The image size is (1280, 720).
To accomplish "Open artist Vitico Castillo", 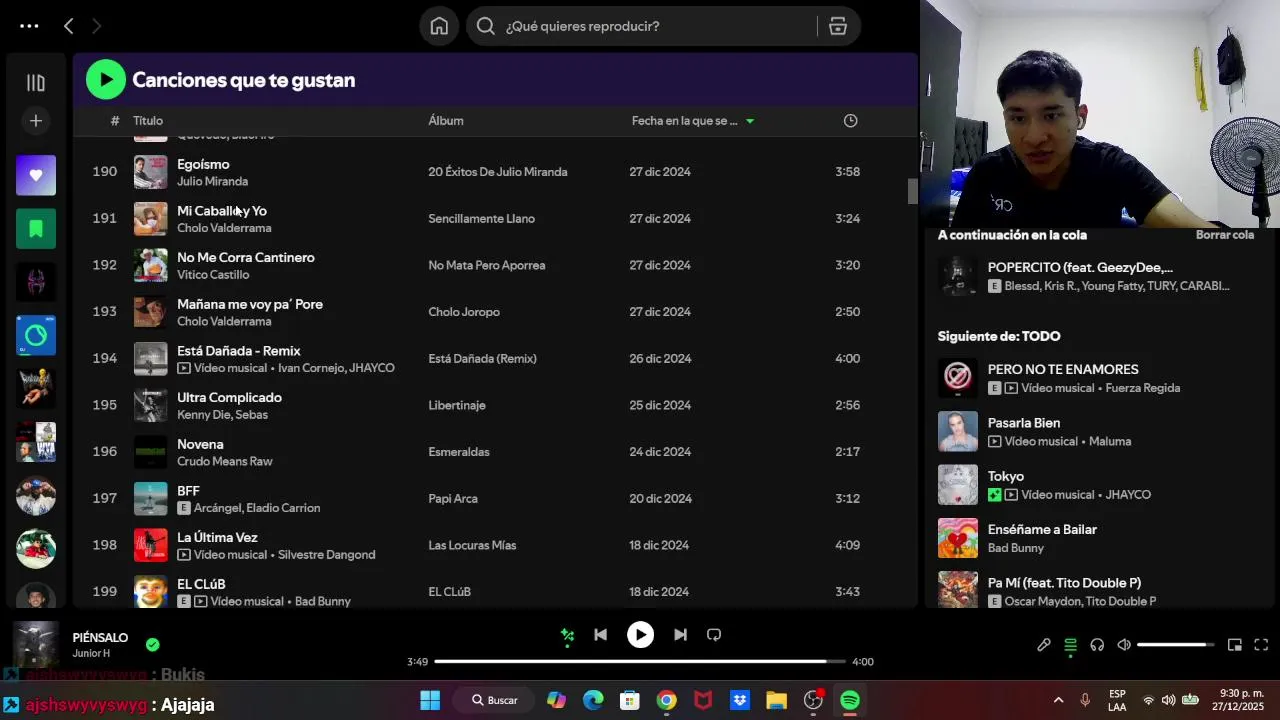I will (213, 274).
